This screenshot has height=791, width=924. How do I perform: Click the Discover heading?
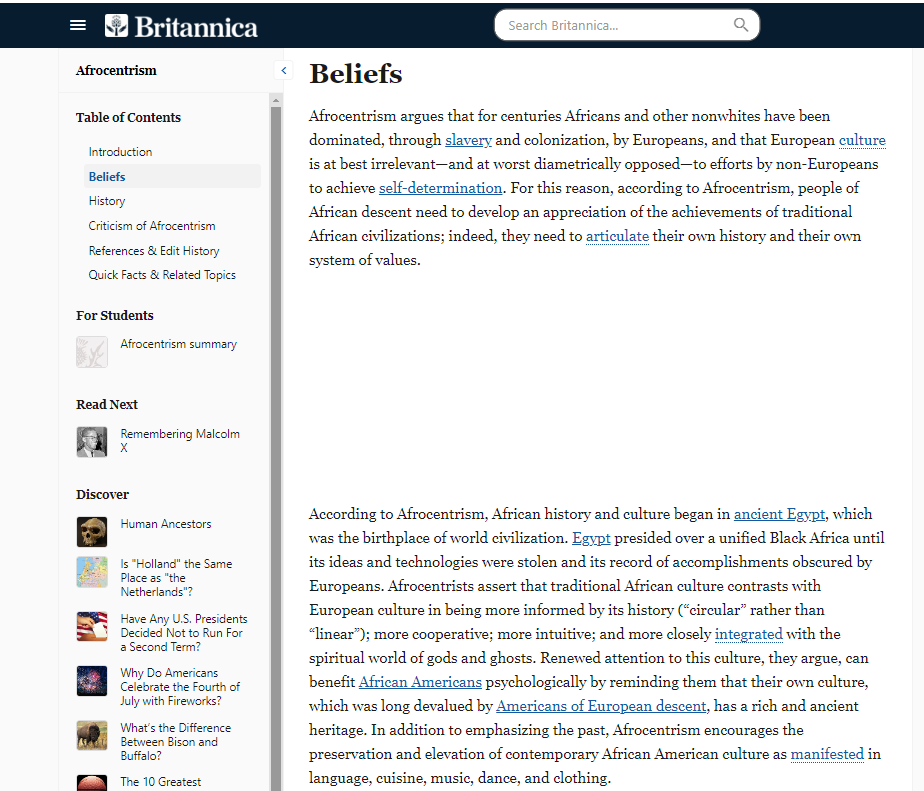102,495
